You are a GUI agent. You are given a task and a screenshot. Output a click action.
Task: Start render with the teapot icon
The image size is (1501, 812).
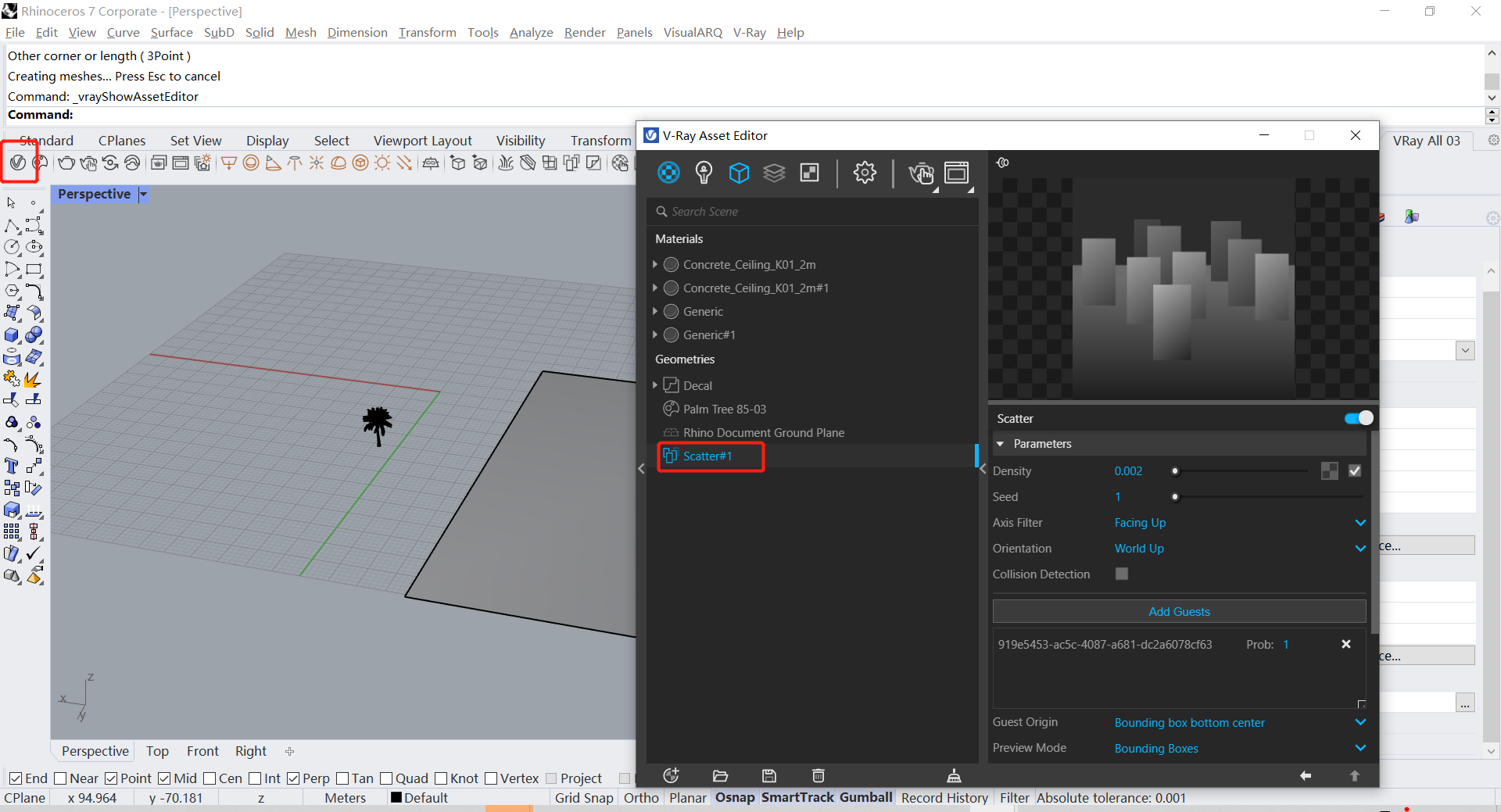coord(921,173)
